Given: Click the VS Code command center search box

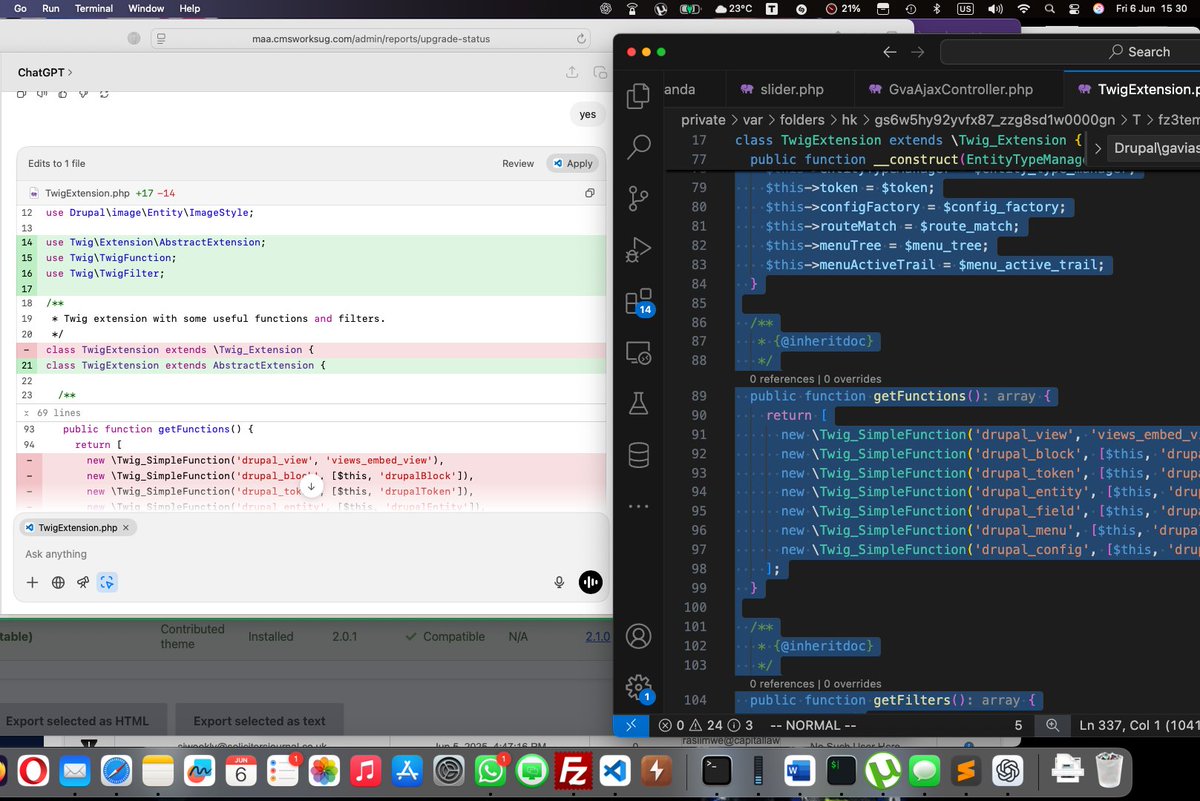Looking at the screenshot, I should click(1070, 52).
